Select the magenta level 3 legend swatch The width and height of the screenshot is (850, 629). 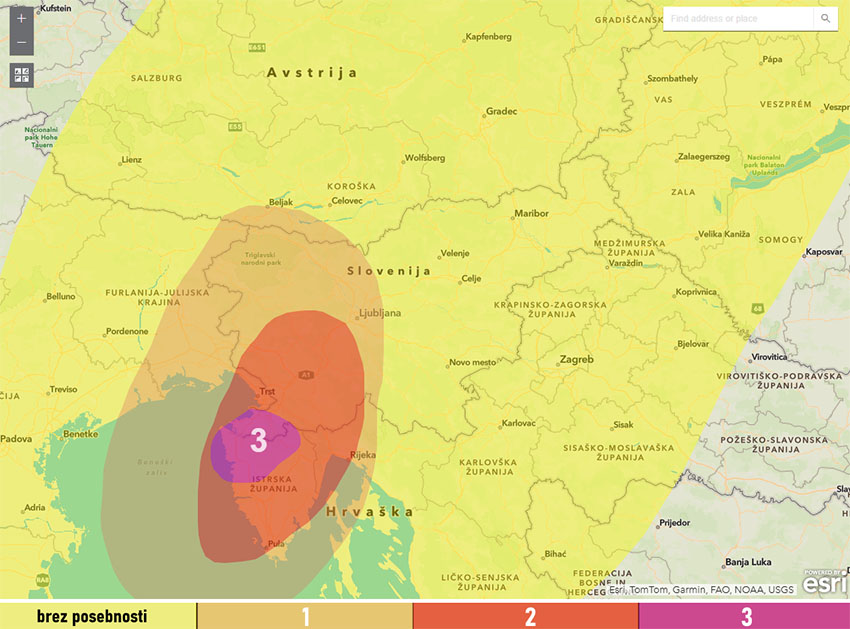[744, 616]
